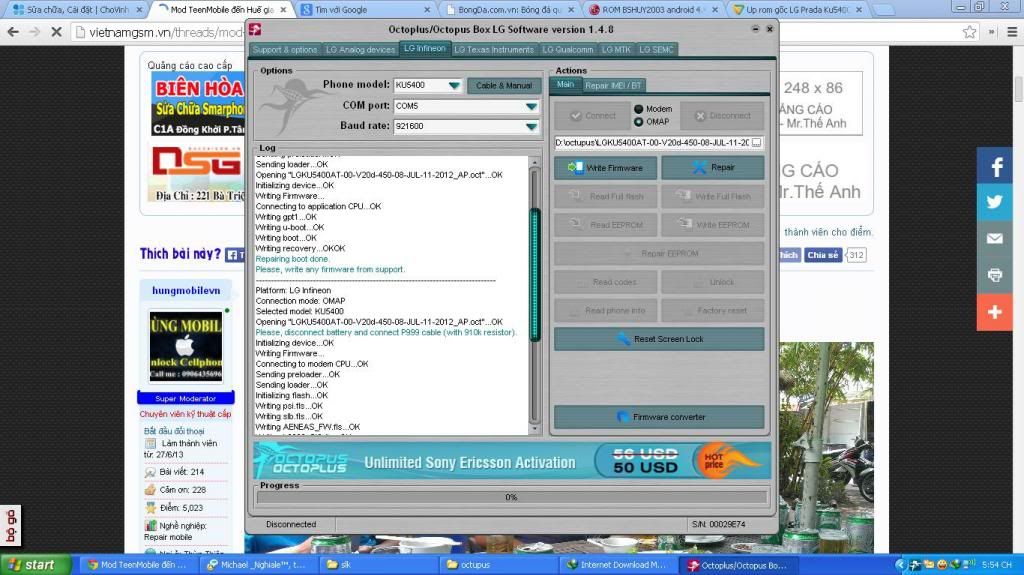Click the Octoplus title bar icon

click(x=255, y=29)
